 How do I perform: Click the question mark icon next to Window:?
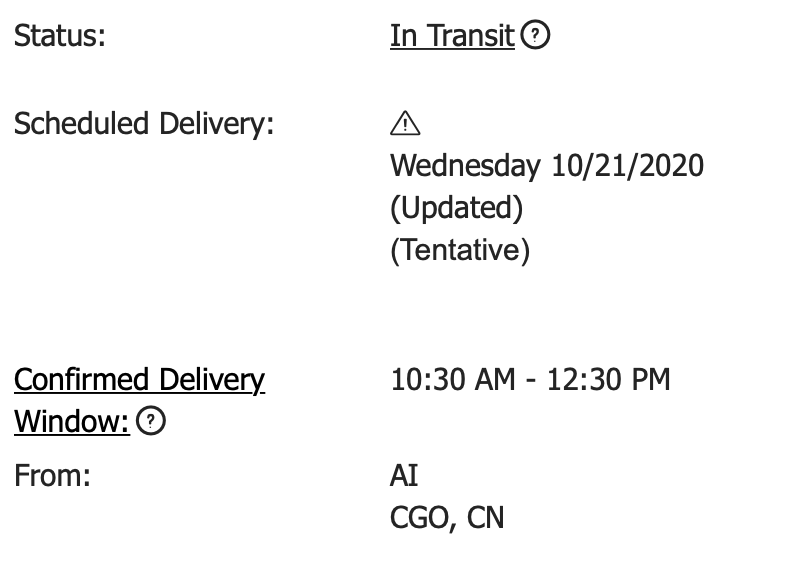[x=151, y=420]
